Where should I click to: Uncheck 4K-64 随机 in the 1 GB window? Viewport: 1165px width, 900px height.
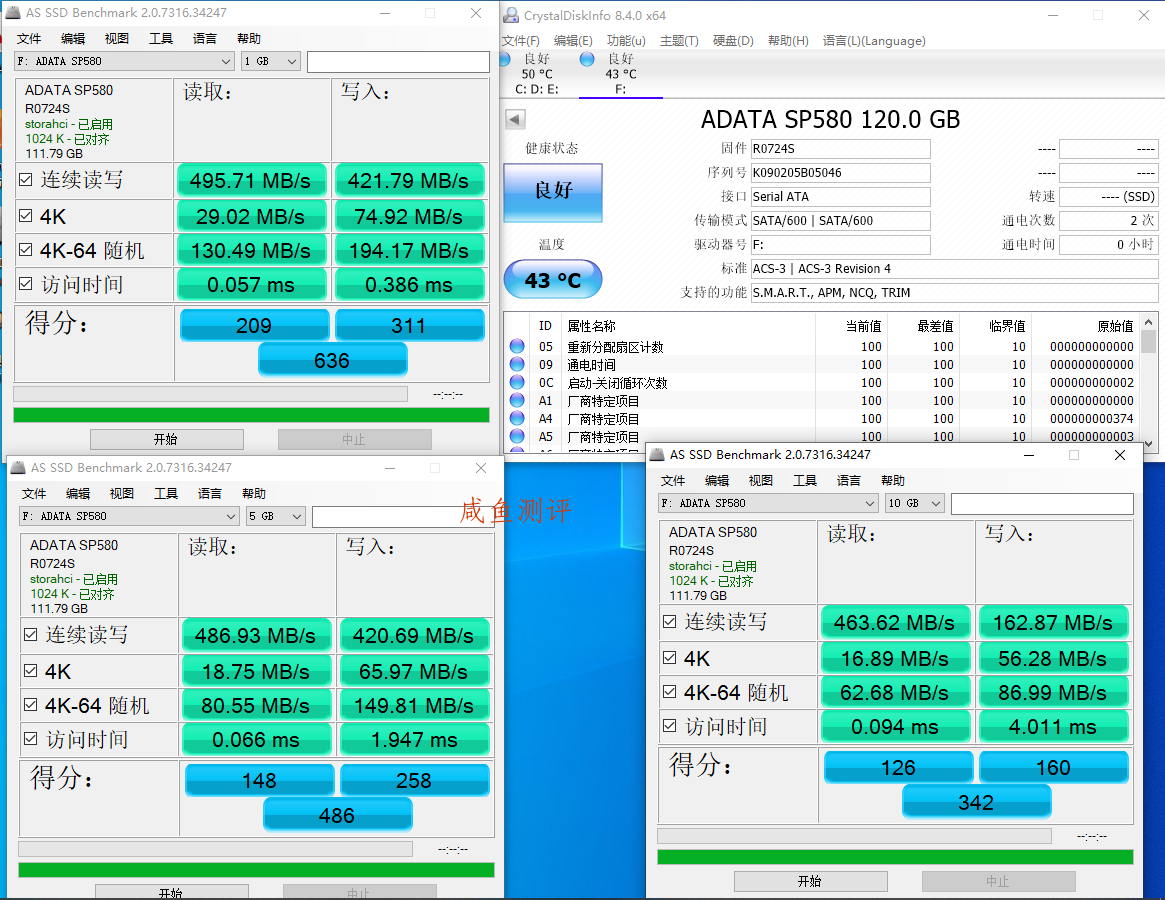[26, 250]
